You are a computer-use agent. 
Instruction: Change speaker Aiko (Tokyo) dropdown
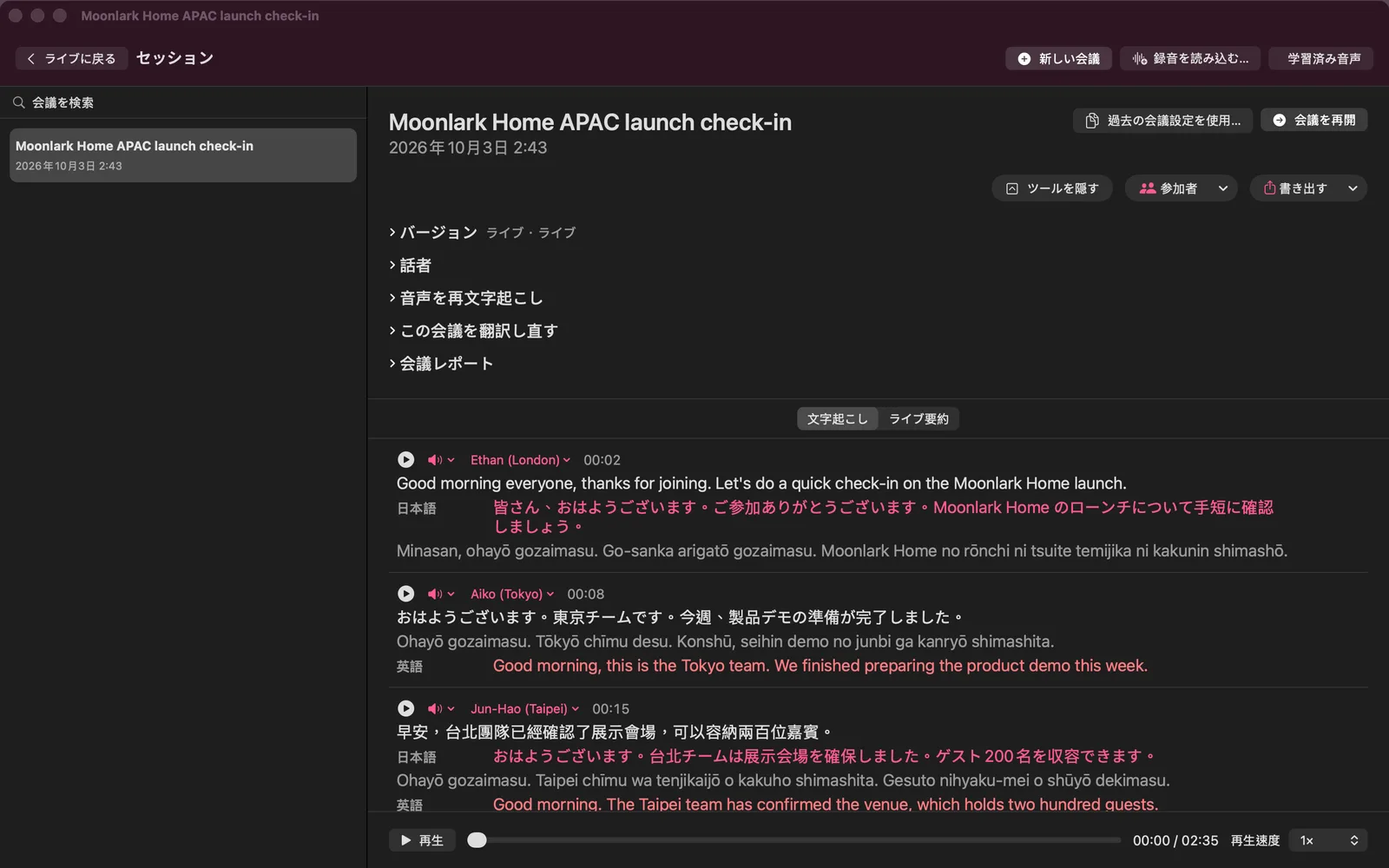tap(512, 594)
